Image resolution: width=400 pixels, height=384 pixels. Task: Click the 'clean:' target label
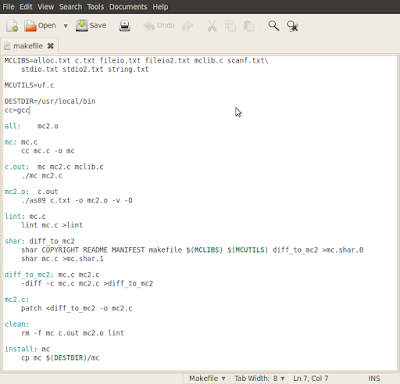coord(17,324)
